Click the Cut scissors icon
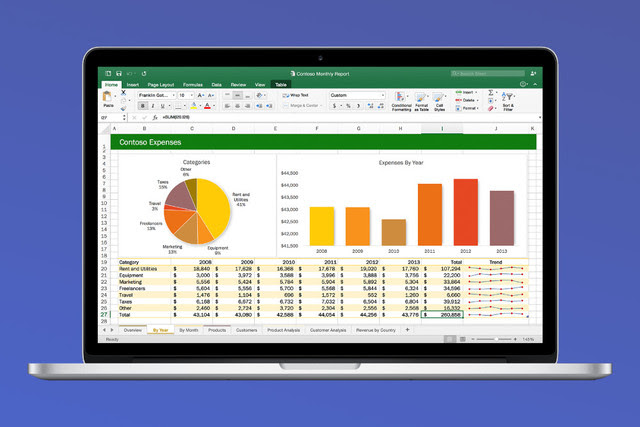The width and height of the screenshot is (640, 427). (123, 93)
